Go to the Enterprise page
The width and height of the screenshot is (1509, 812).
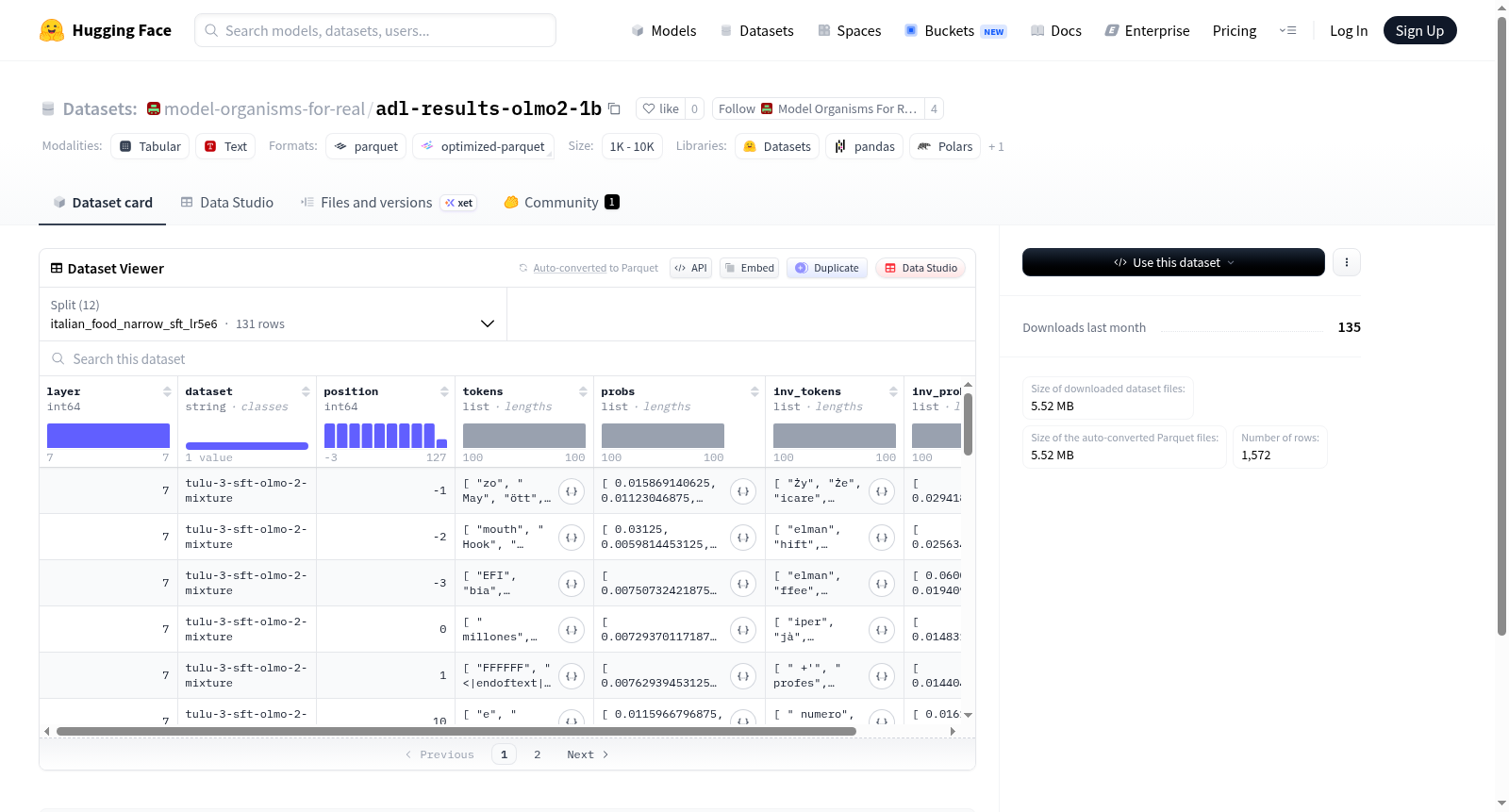click(1147, 30)
